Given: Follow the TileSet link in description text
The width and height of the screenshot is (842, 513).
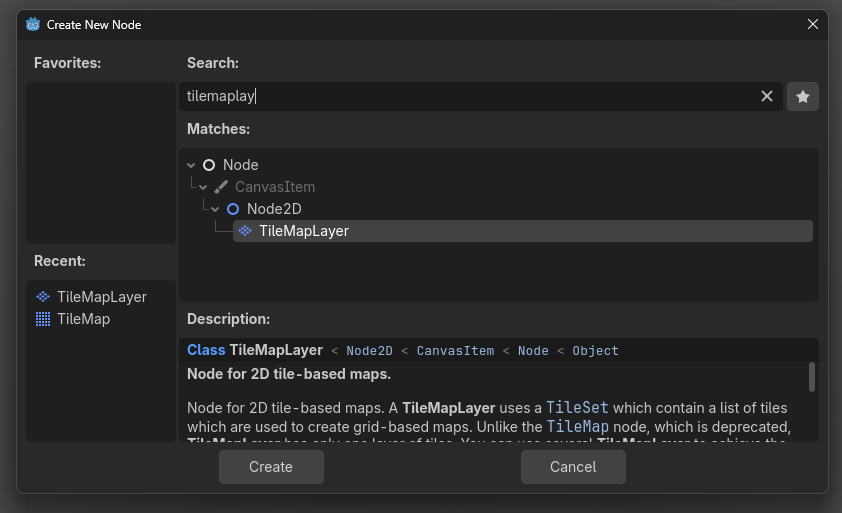Looking at the screenshot, I should point(577,408).
